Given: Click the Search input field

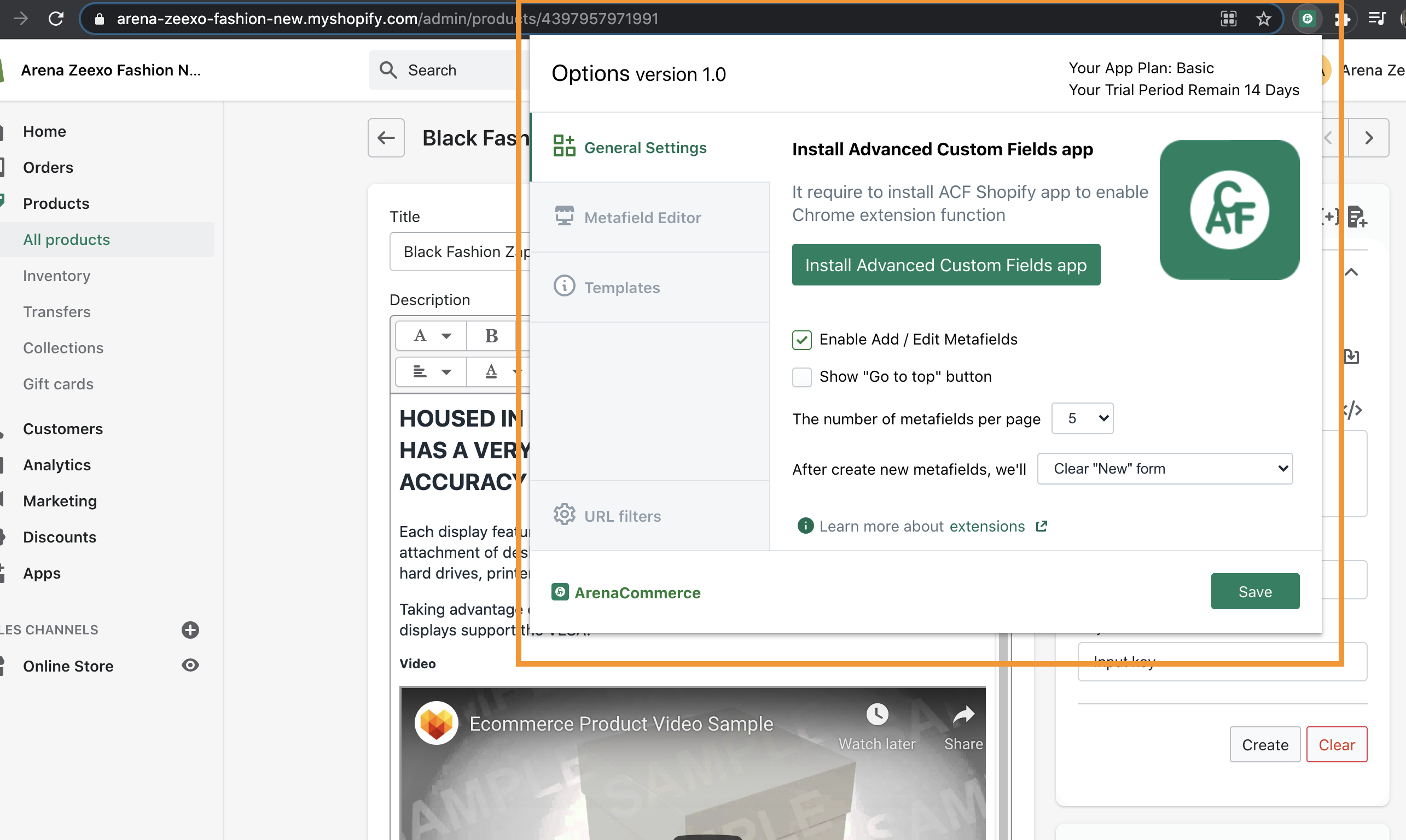Looking at the screenshot, I should click(448, 70).
